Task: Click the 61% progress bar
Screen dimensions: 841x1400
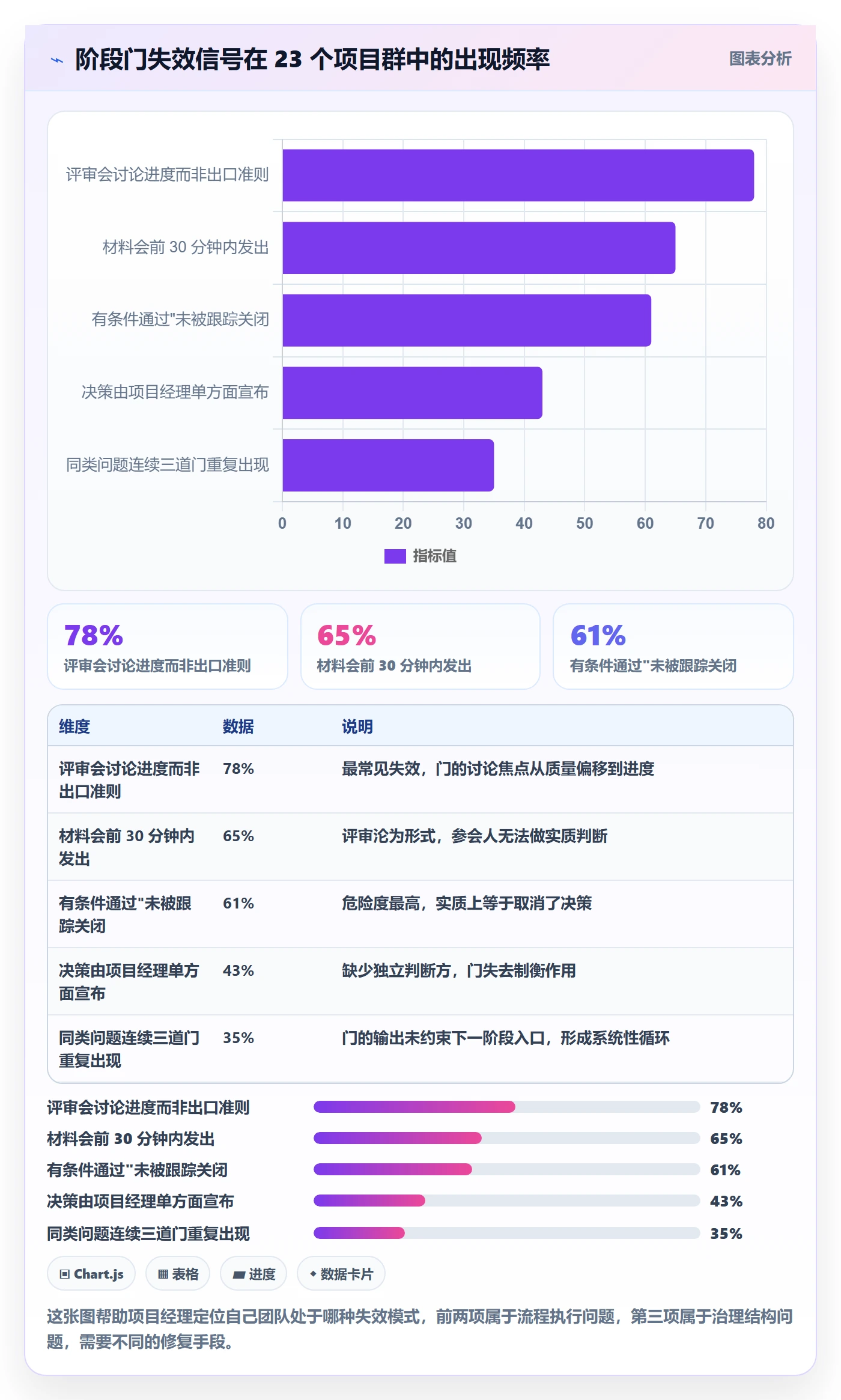Action: click(506, 1169)
